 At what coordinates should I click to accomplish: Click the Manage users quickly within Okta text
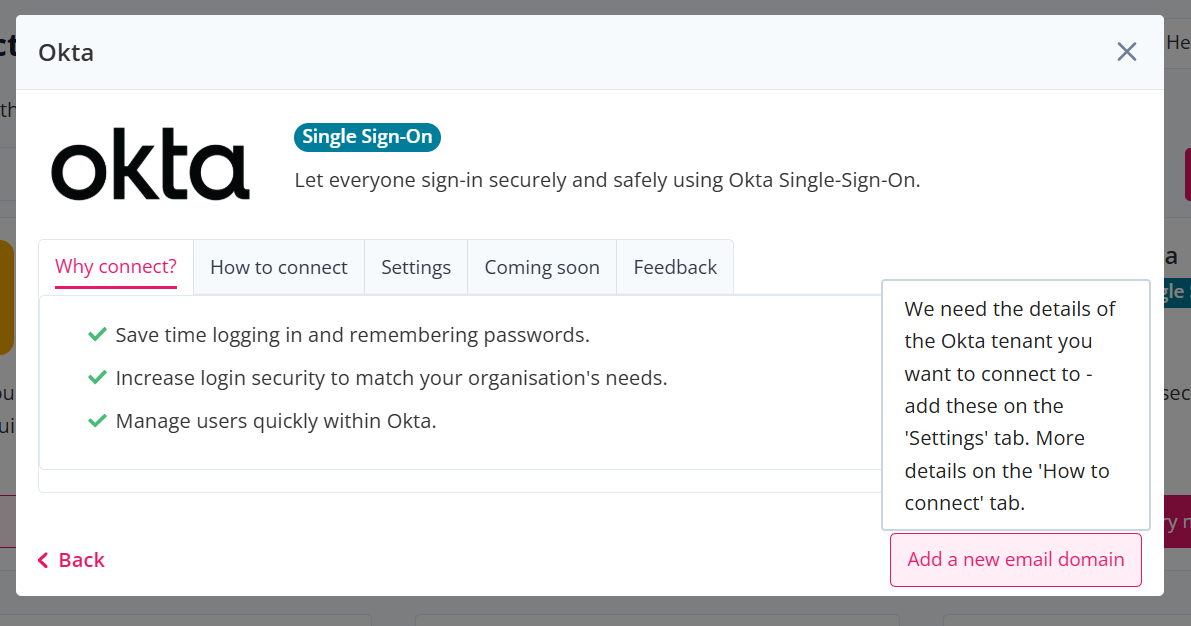tap(276, 421)
